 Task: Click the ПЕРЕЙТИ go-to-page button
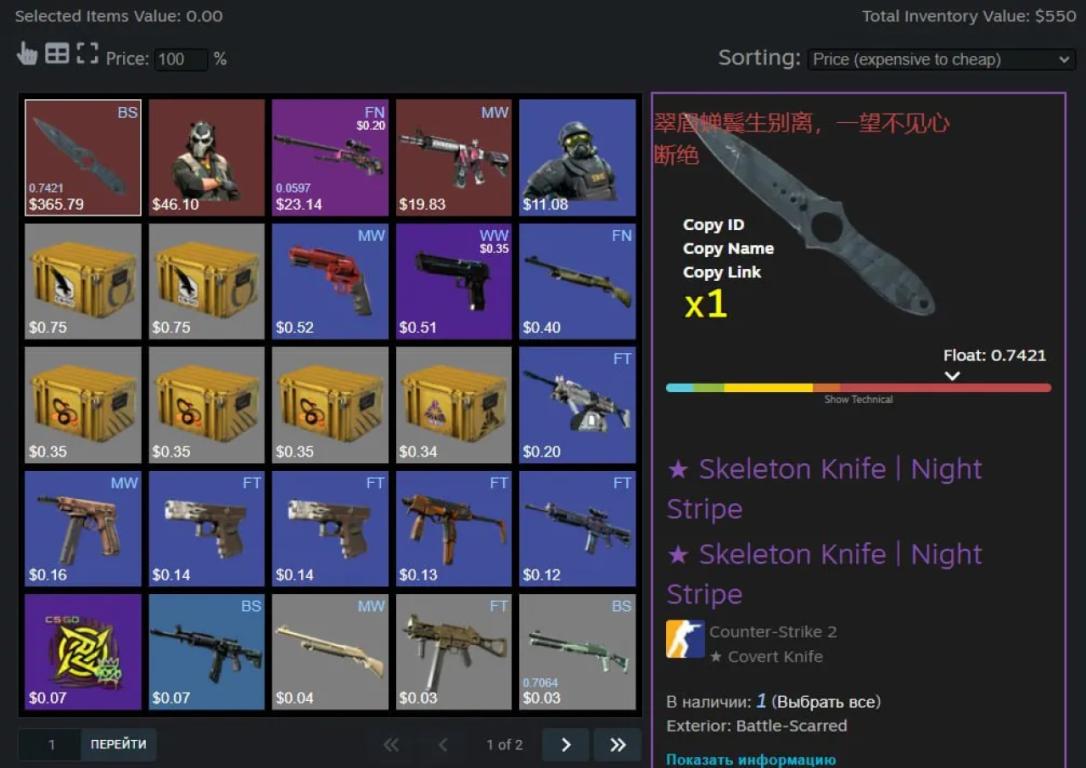118,744
